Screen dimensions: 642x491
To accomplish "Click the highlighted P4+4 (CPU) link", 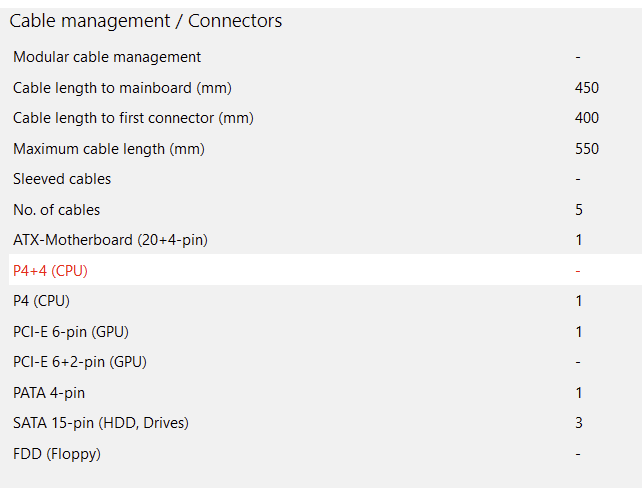I will (x=57, y=270).
